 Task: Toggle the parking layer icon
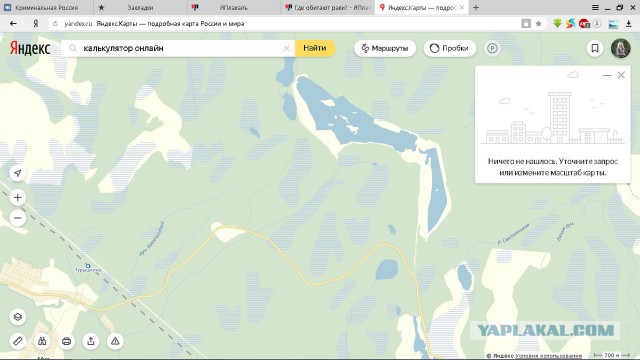click(x=492, y=48)
